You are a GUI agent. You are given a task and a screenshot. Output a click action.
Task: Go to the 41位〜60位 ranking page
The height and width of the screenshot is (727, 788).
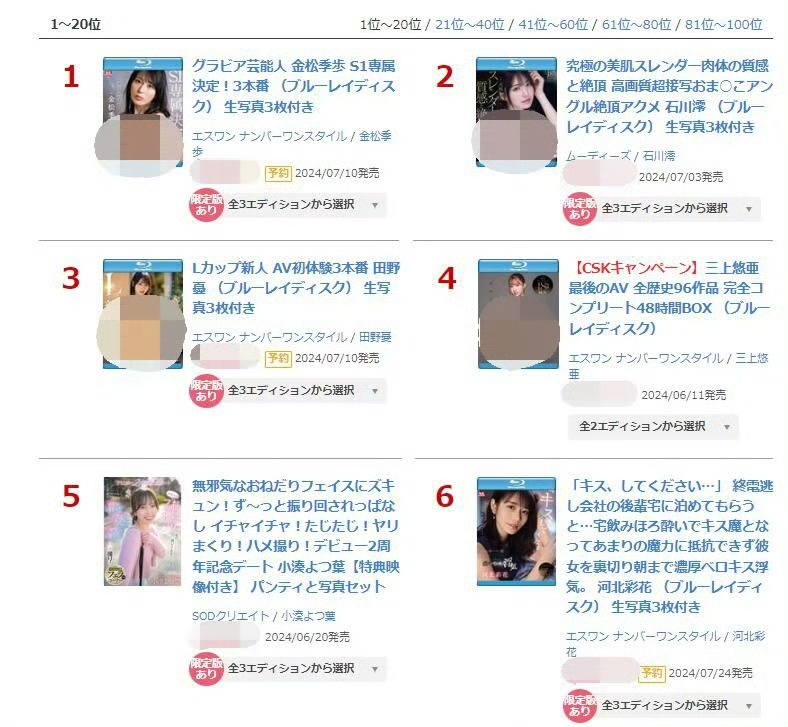(x=553, y=24)
